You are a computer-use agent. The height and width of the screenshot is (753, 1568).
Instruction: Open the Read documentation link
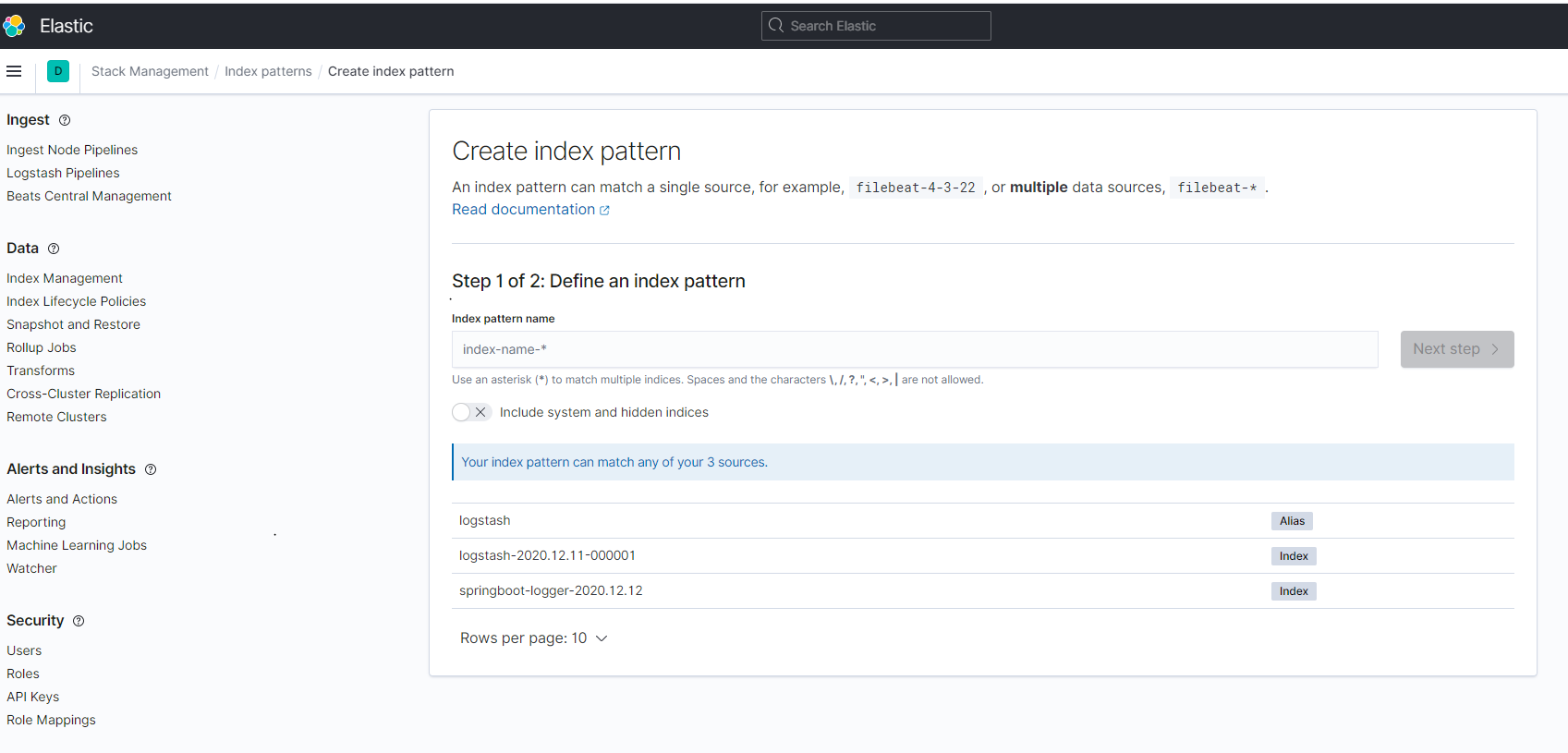tap(524, 210)
